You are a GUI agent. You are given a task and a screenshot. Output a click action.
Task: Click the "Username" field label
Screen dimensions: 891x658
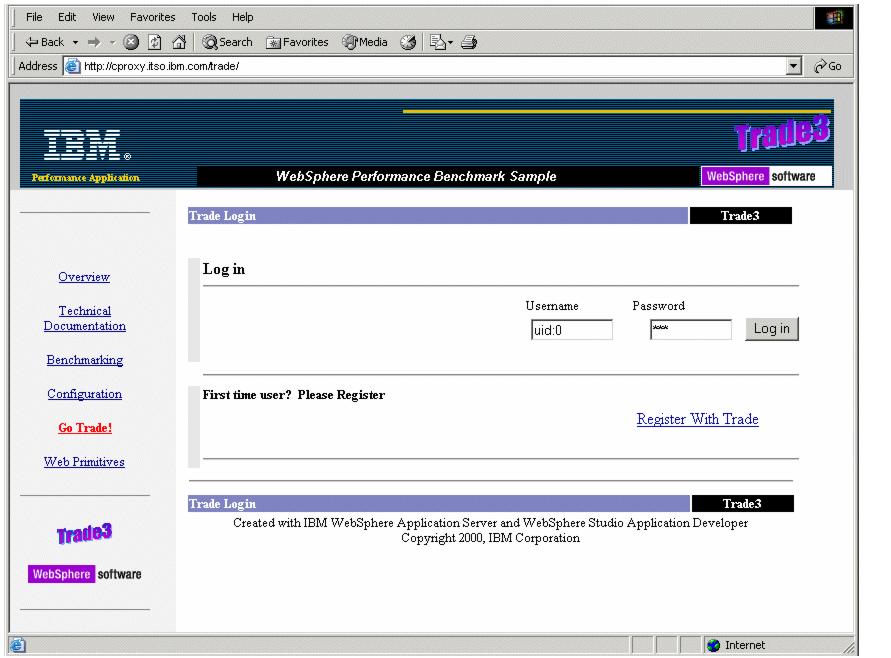pyautogui.click(x=552, y=306)
